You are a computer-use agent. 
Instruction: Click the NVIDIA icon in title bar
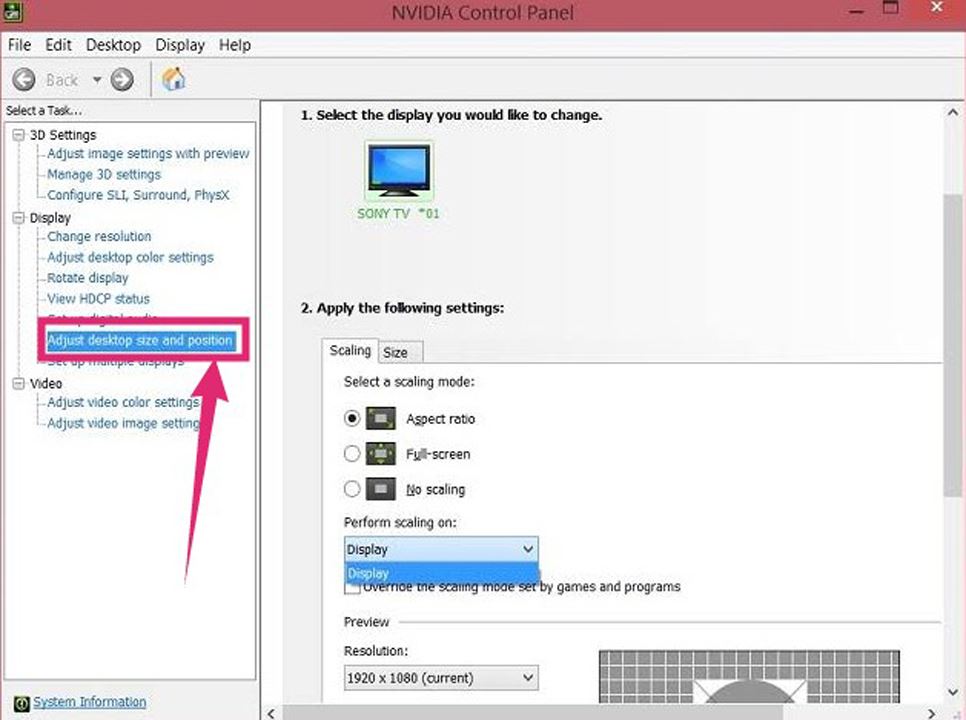[11, 11]
